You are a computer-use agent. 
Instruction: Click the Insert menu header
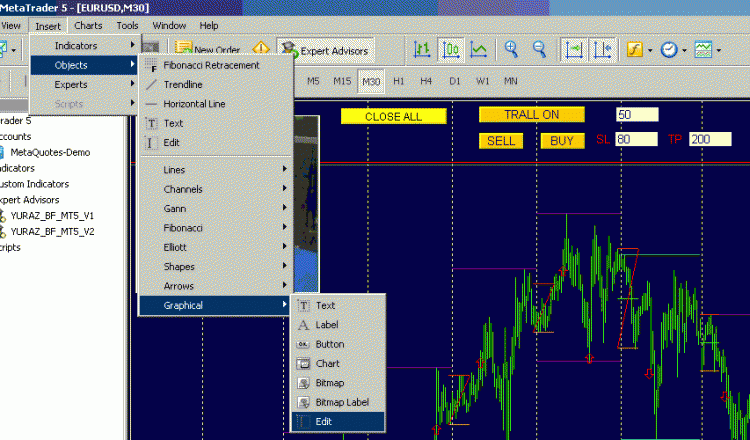coord(48,26)
